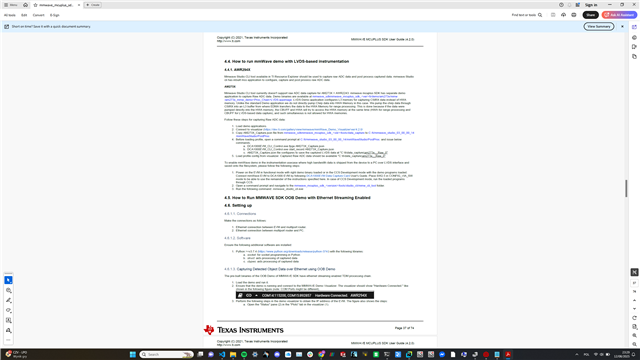Select the text recognition box tool
Screen dimensions: 640x360
click(9, 320)
